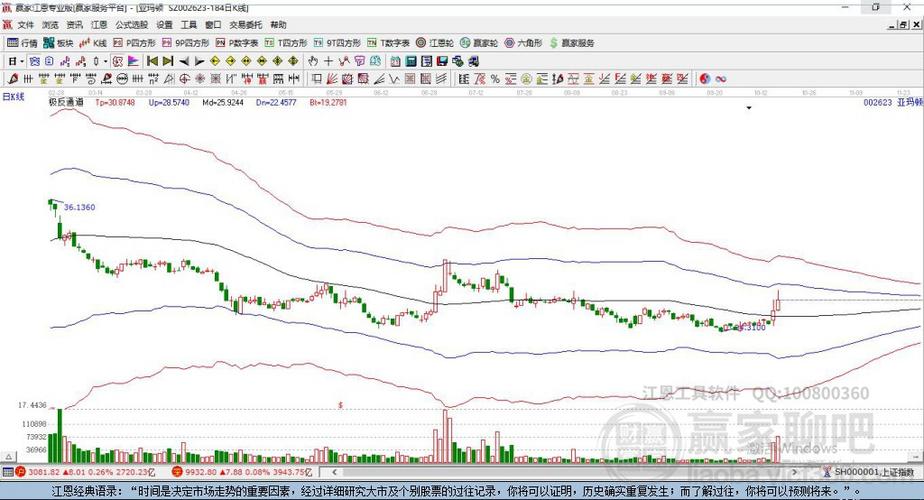Select the hand pan tool
924x500 pixels.
click(x=313, y=61)
